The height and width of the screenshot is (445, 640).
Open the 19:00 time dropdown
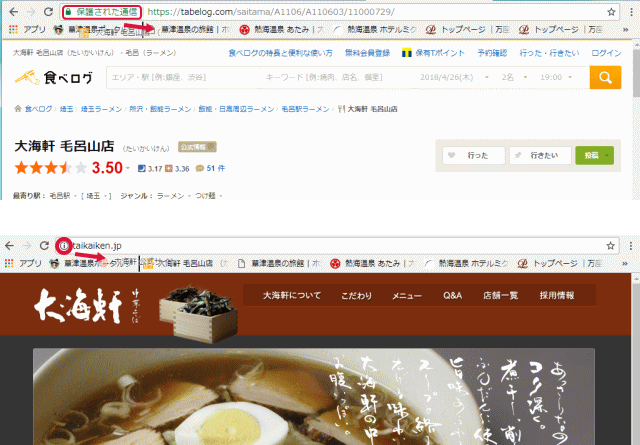(556, 77)
